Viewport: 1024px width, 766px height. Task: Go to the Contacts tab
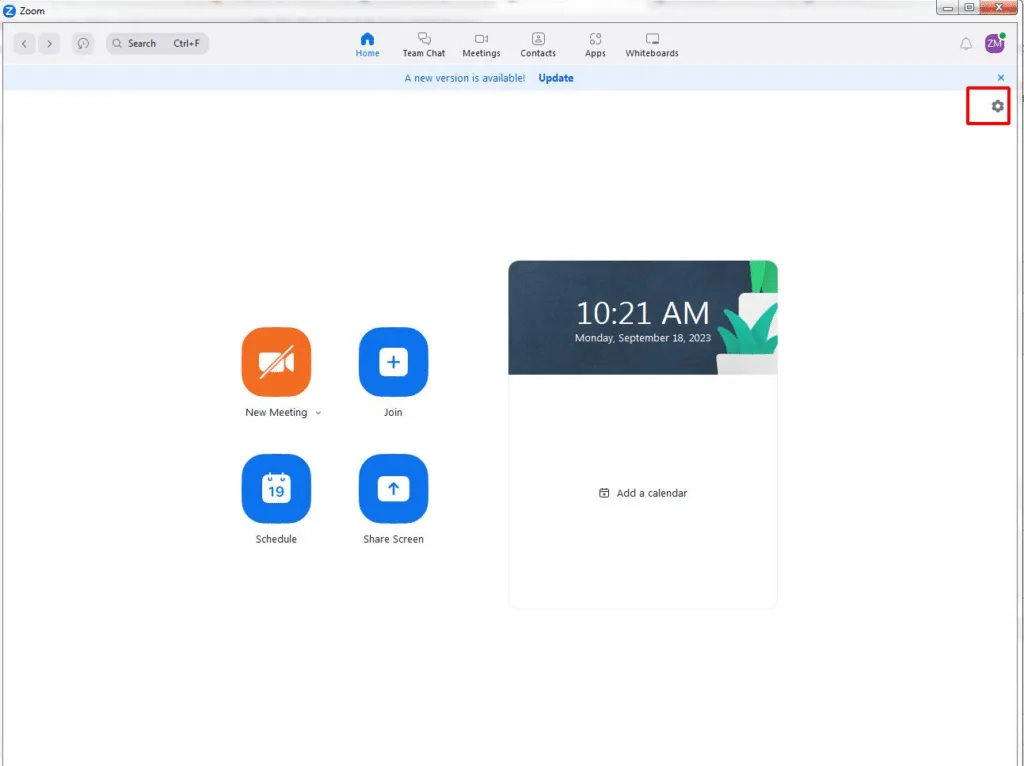pyautogui.click(x=538, y=43)
